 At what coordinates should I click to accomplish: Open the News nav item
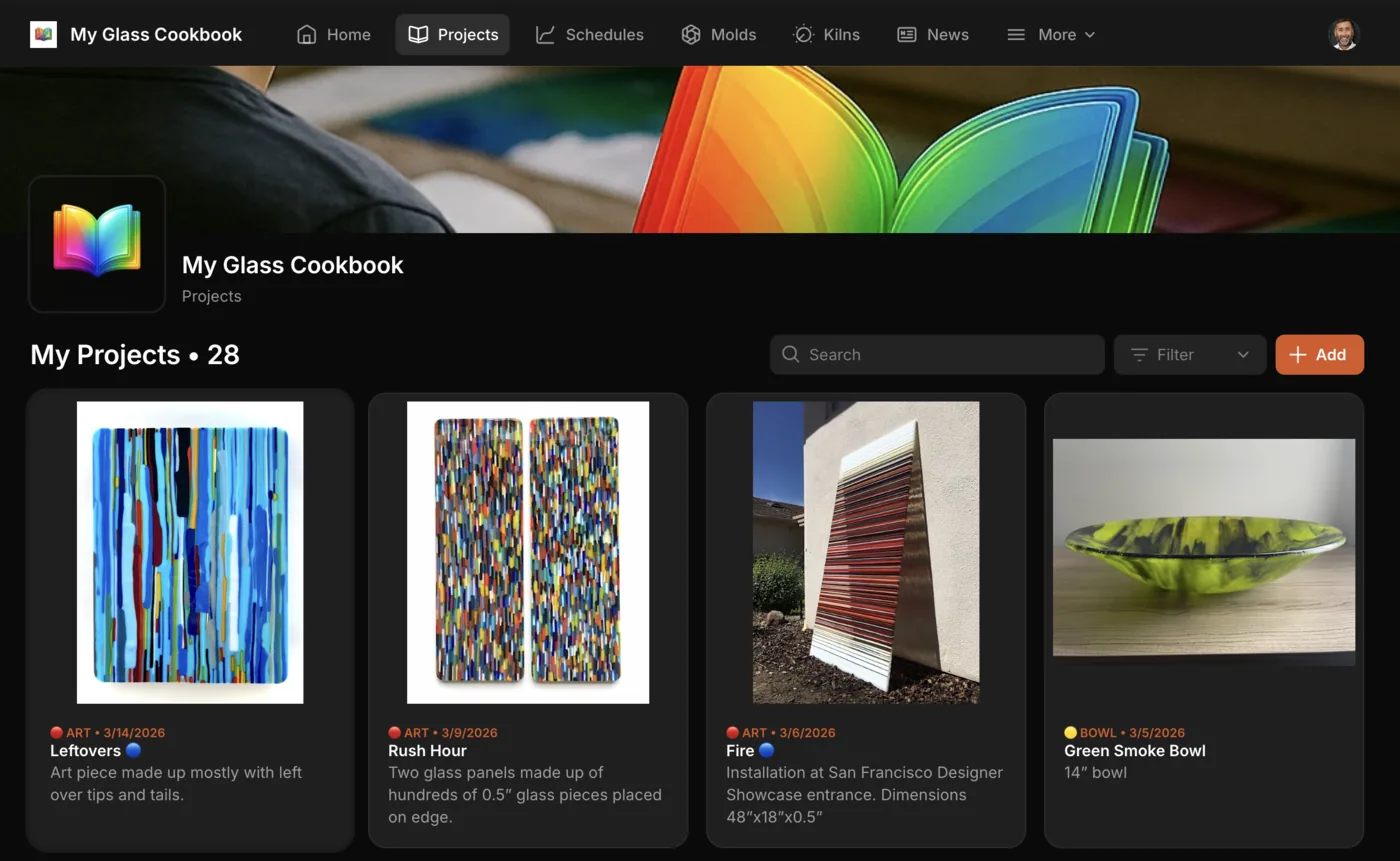pyautogui.click(x=933, y=34)
